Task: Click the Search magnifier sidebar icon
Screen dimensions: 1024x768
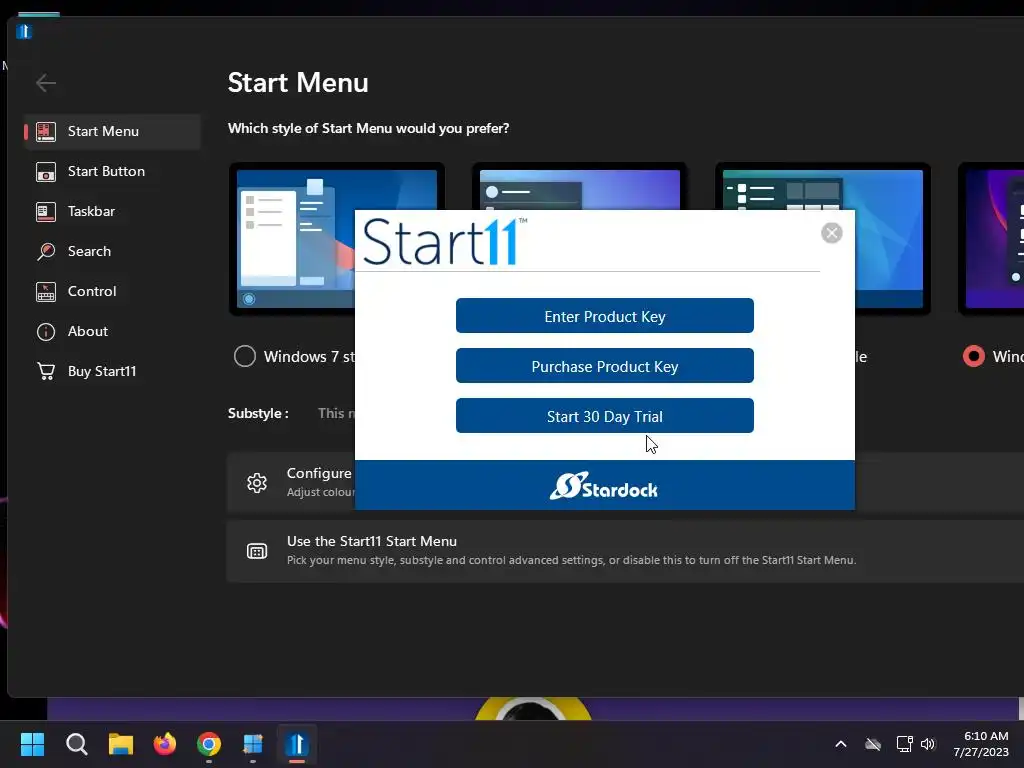Action: click(46, 251)
